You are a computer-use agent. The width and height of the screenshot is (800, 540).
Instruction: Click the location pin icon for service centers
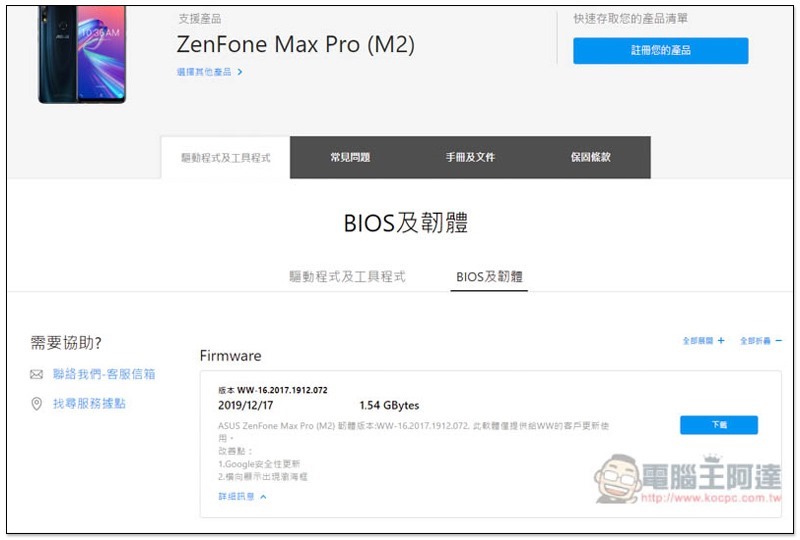click(x=37, y=404)
